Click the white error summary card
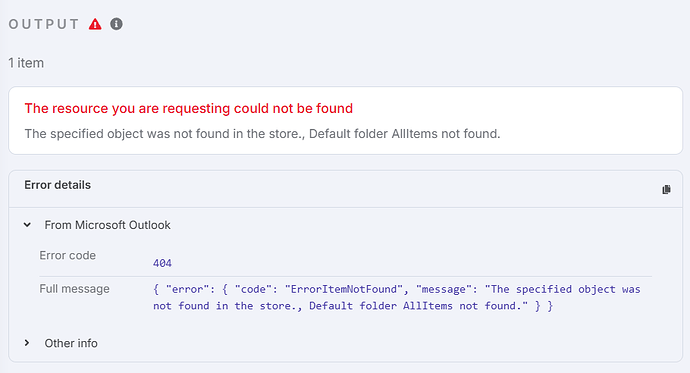This screenshot has height=373, width=690. 345,121
